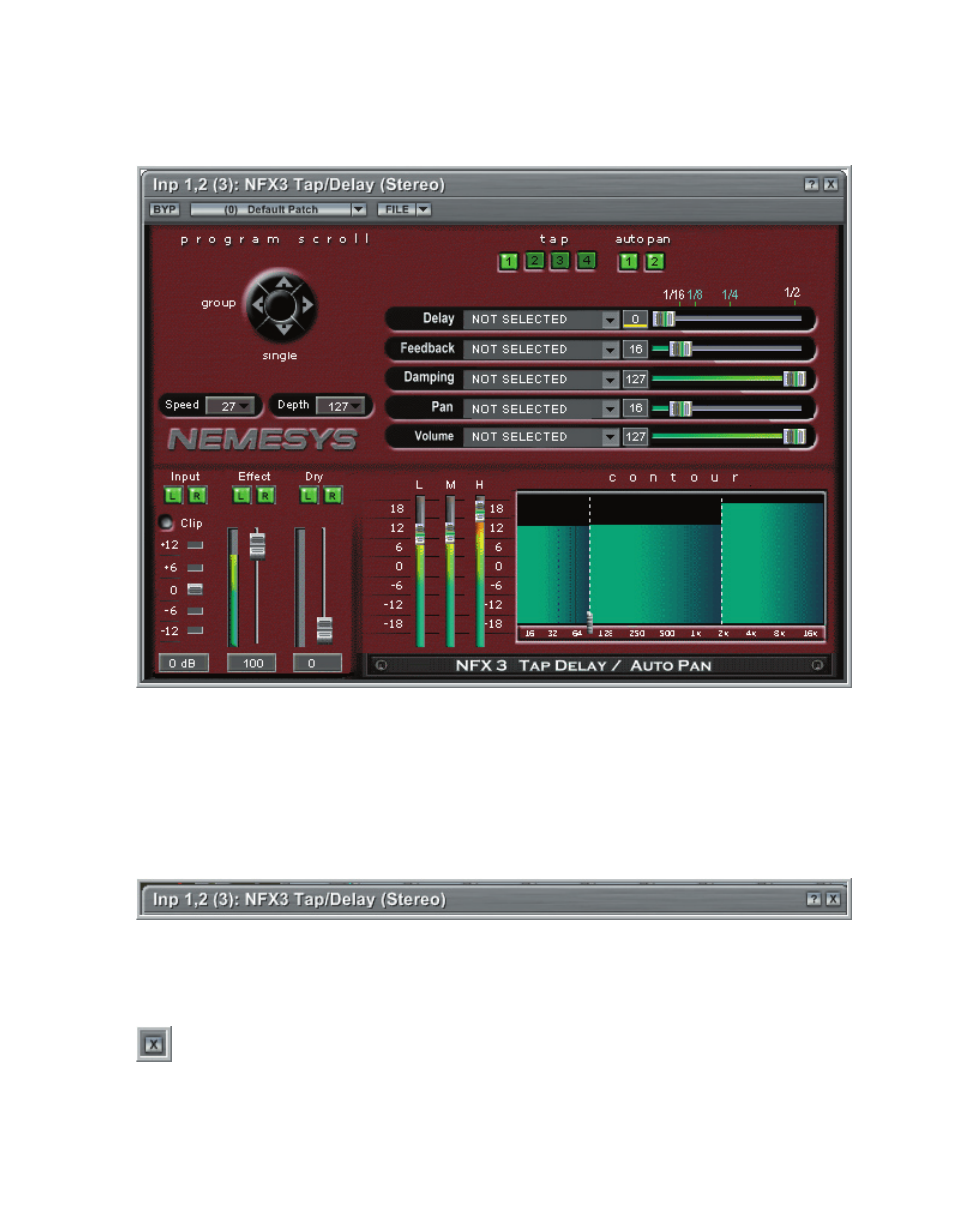954x1227 pixels.
Task: Toggle Input left channel button
Action: [172, 495]
